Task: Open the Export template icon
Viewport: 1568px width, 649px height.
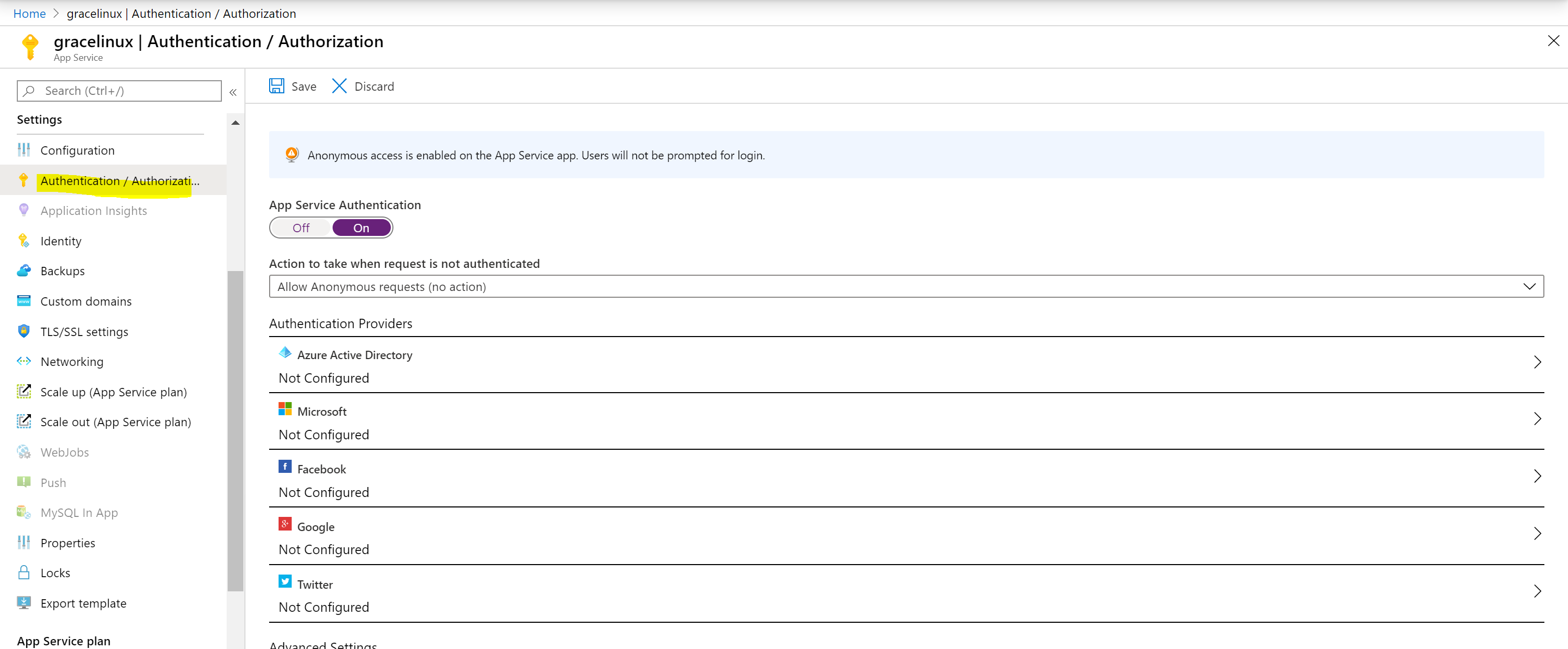Action: [x=24, y=603]
